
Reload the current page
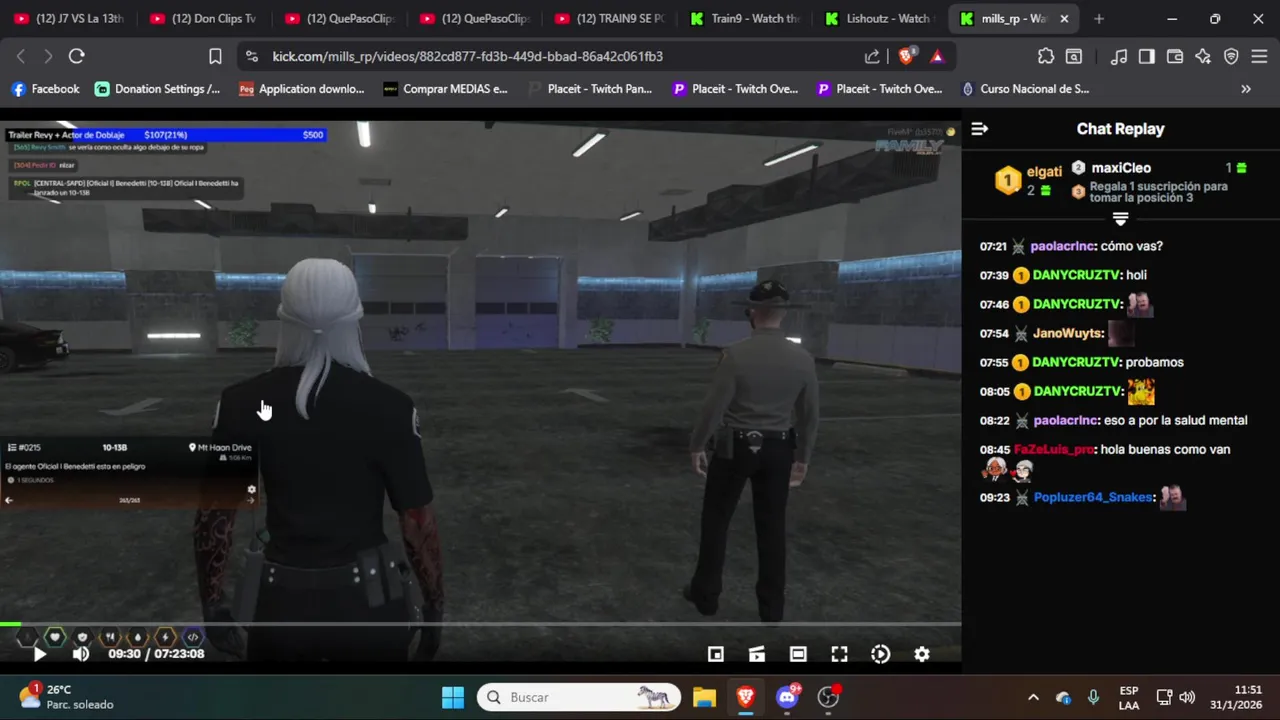(x=77, y=56)
